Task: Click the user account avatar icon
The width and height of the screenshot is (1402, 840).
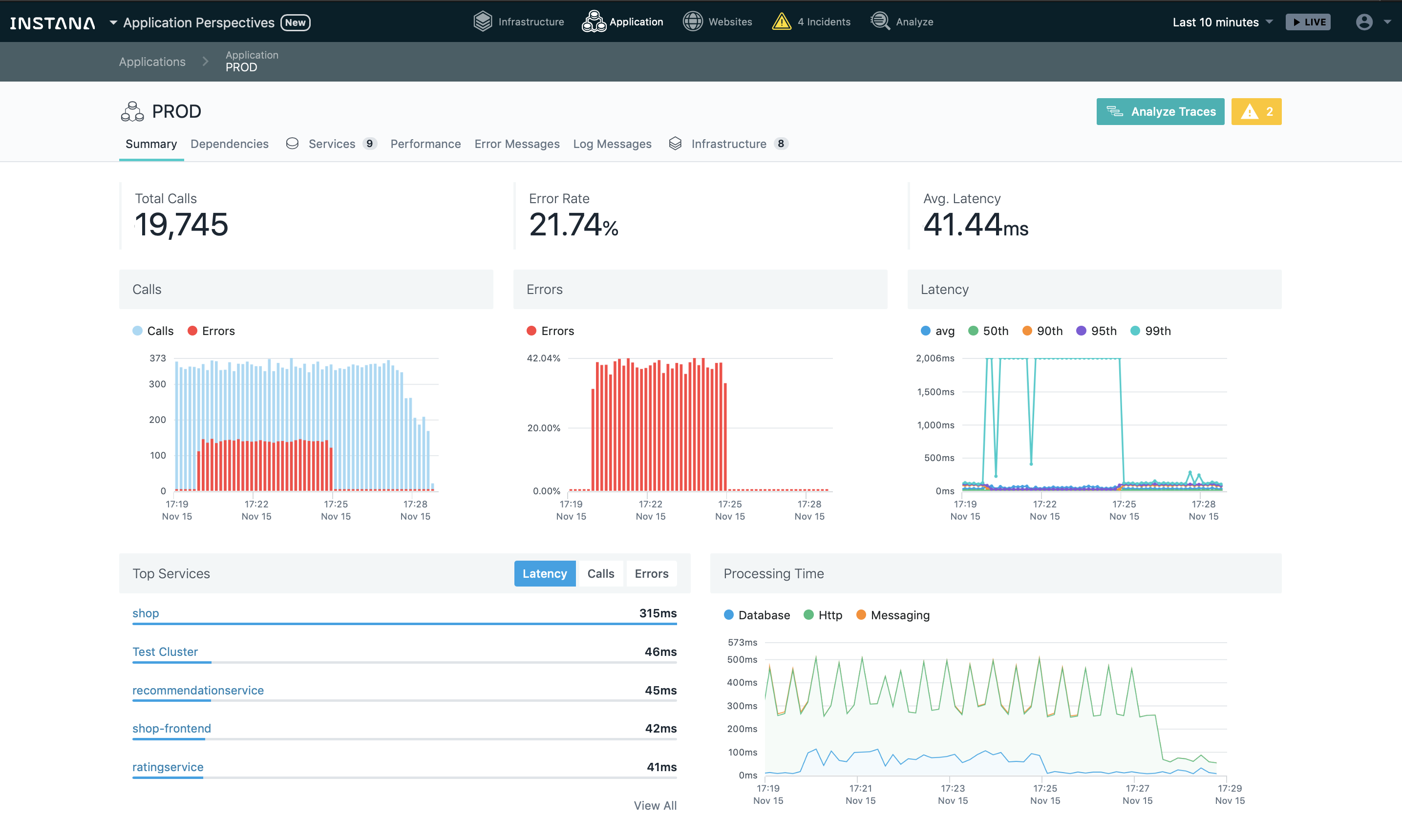Action: pos(1364,22)
